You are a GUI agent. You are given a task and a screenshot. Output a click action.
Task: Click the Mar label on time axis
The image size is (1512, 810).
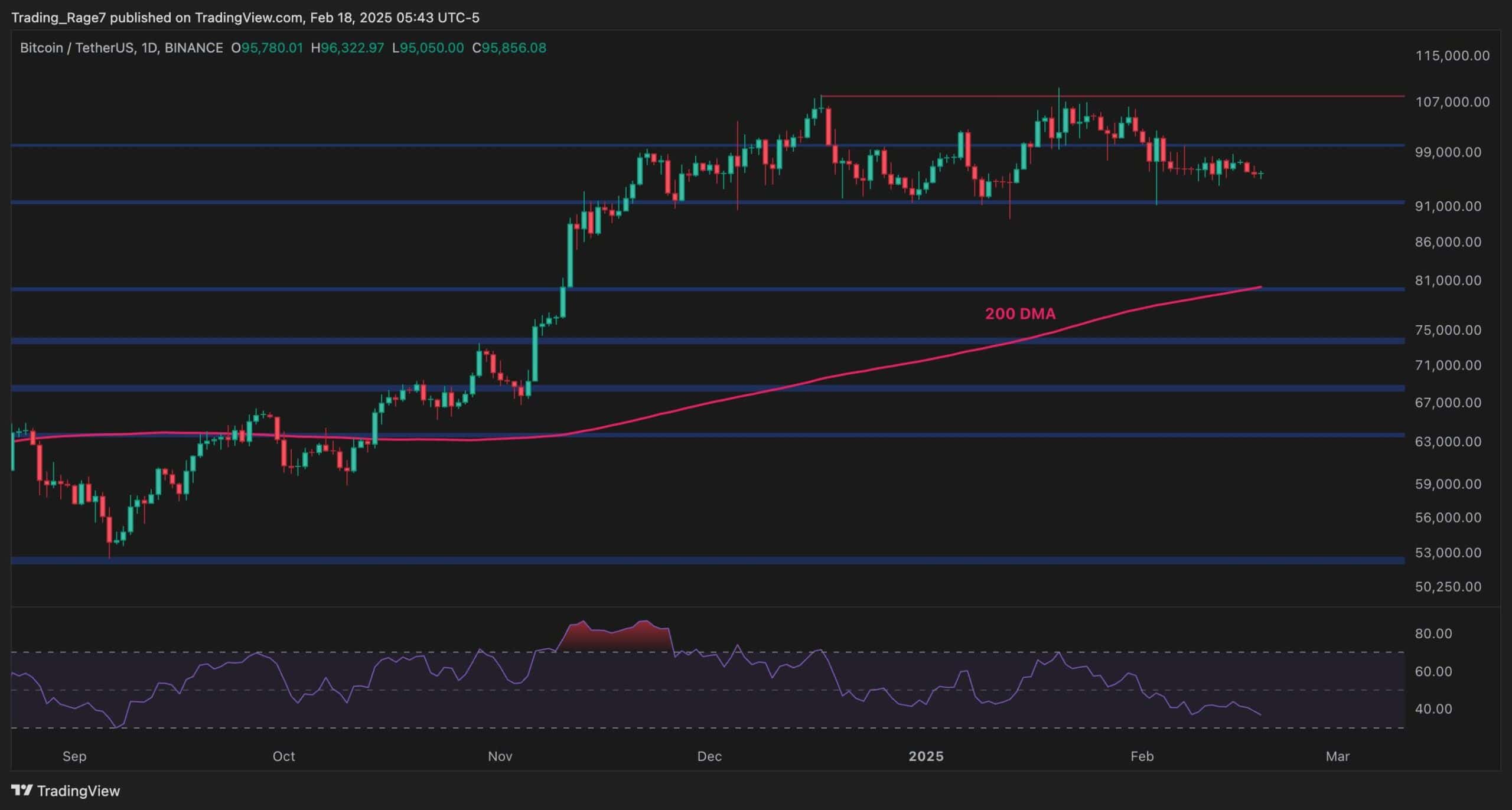1337,756
